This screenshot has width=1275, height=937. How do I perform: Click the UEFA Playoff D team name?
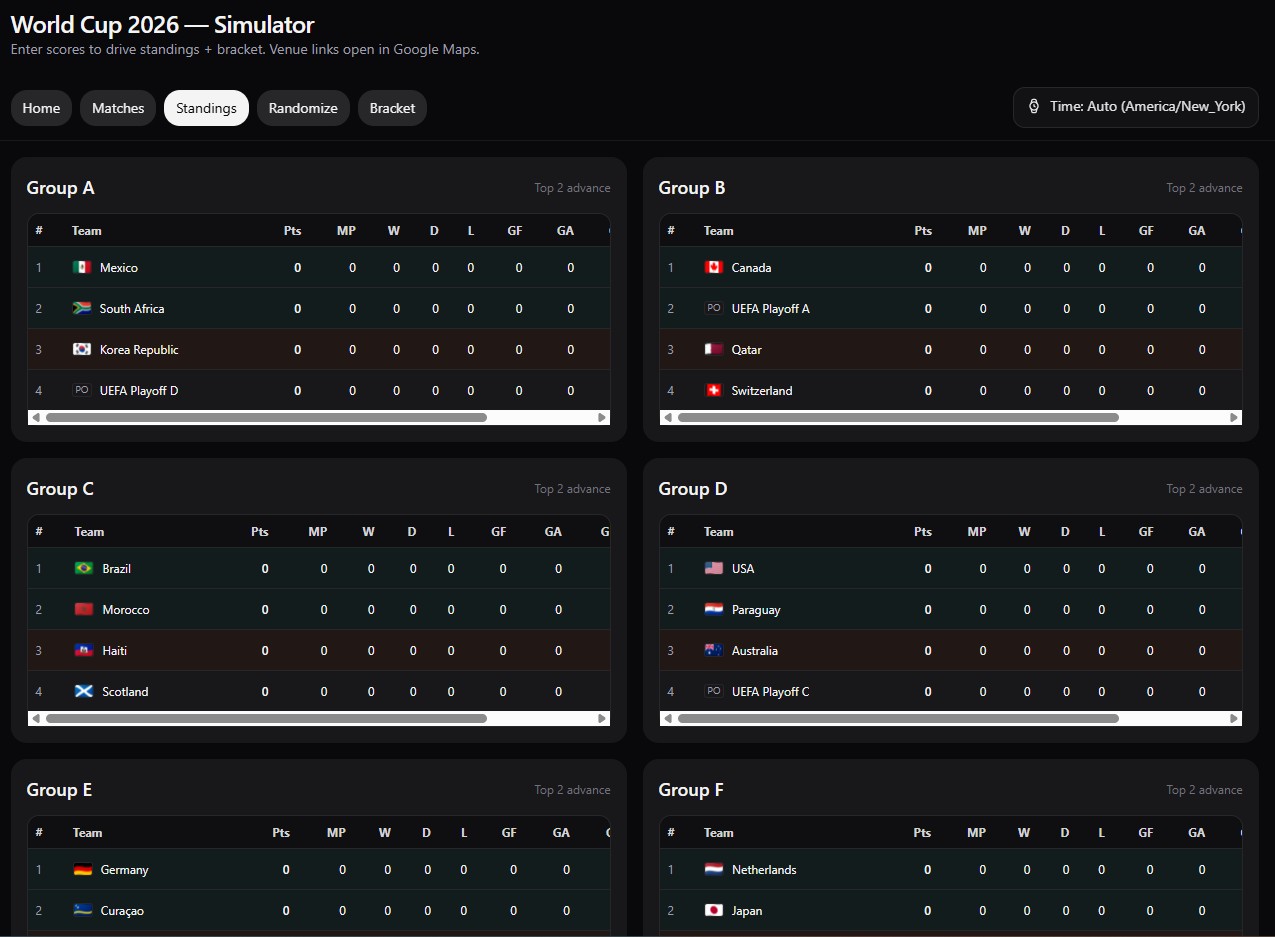[x=139, y=390]
